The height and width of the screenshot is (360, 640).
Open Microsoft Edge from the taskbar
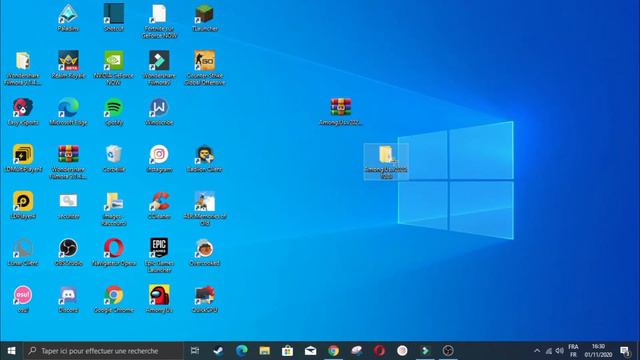pyautogui.click(x=242, y=351)
